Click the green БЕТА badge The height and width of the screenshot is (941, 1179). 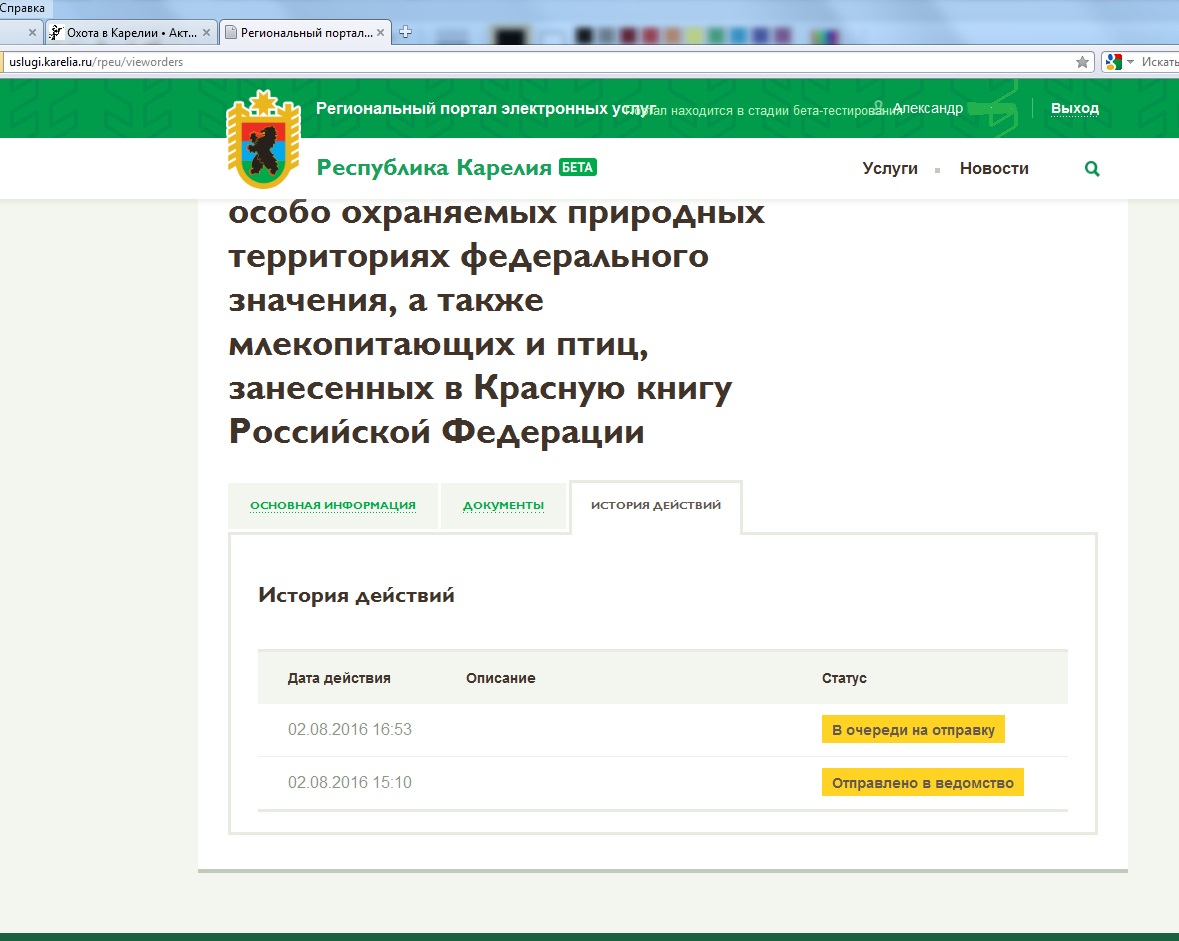(577, 167)
